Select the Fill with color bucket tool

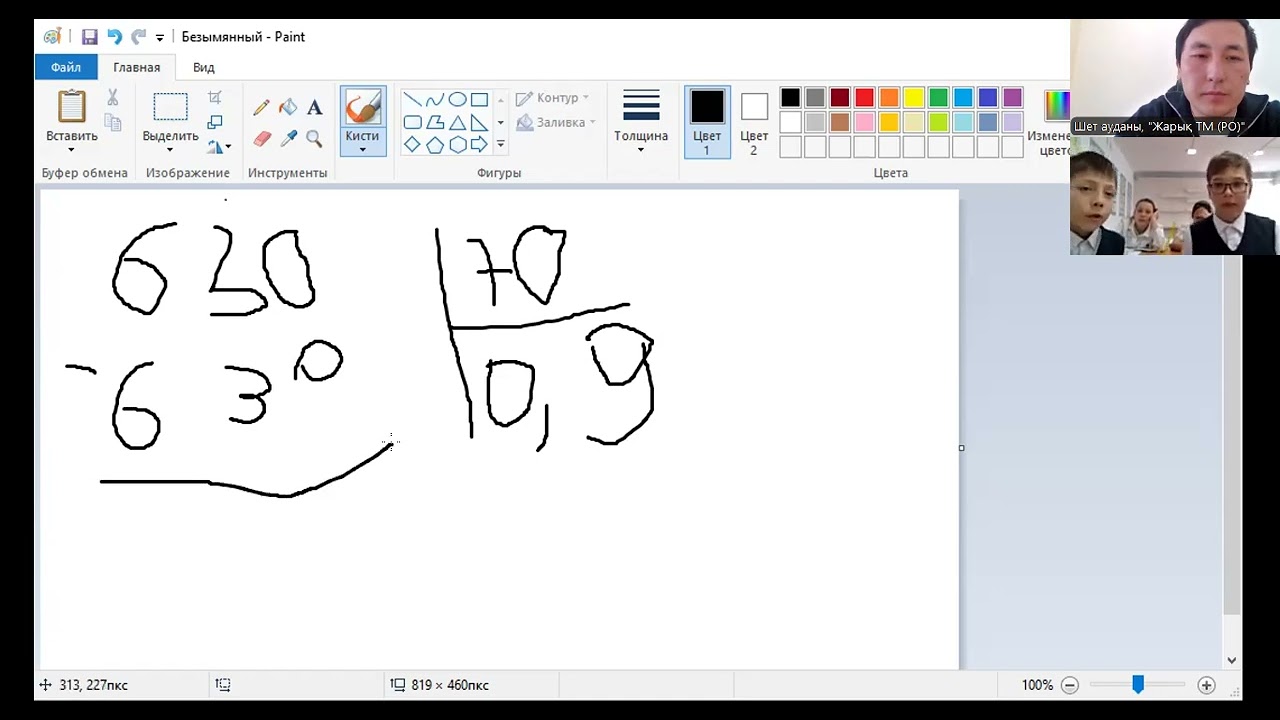tap(288, 108)
